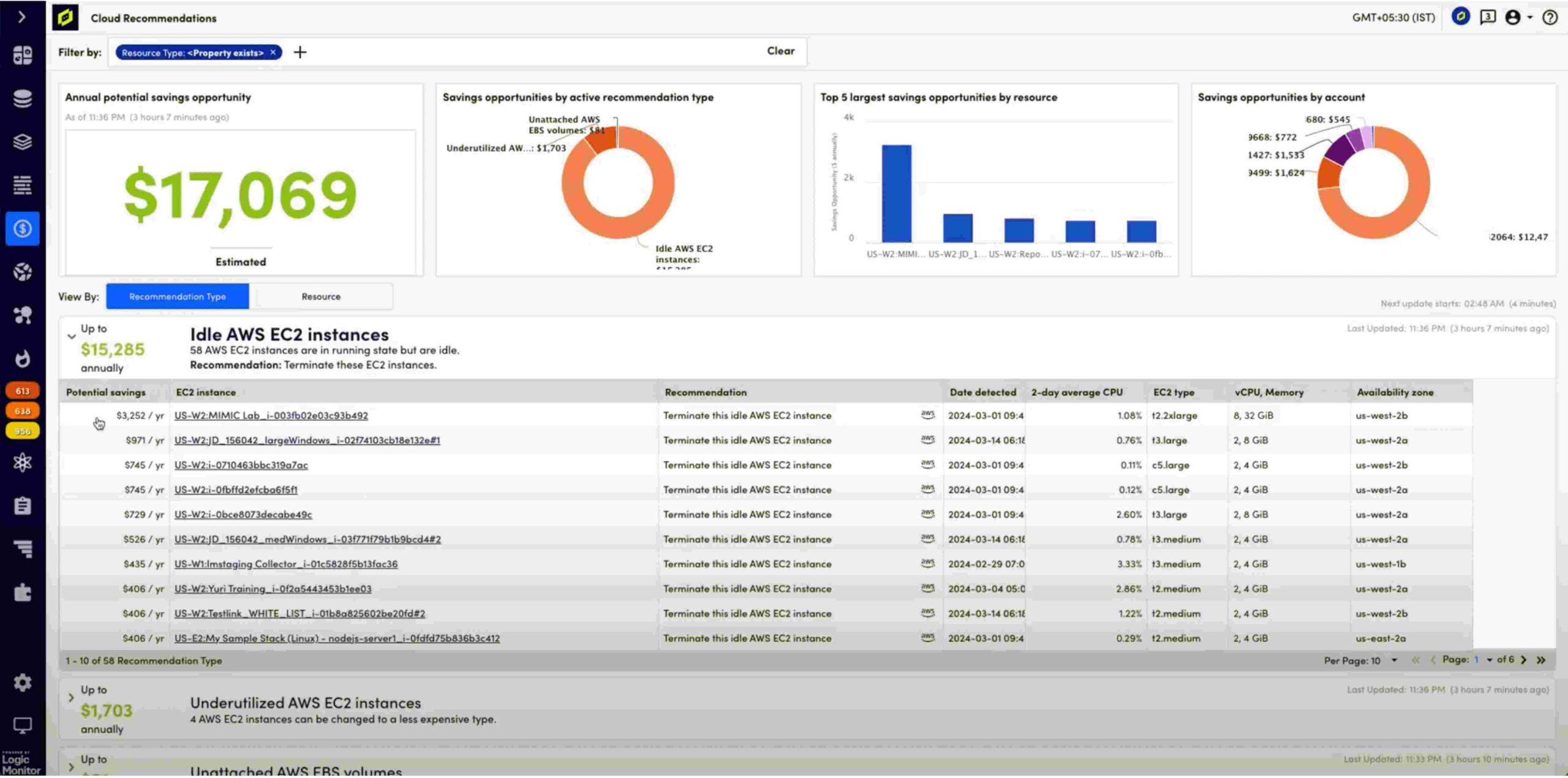This screenshot has width=1568, height=778.
Task: Sort by 2-day average CPU header
Action: click(x=1077, y=392)
